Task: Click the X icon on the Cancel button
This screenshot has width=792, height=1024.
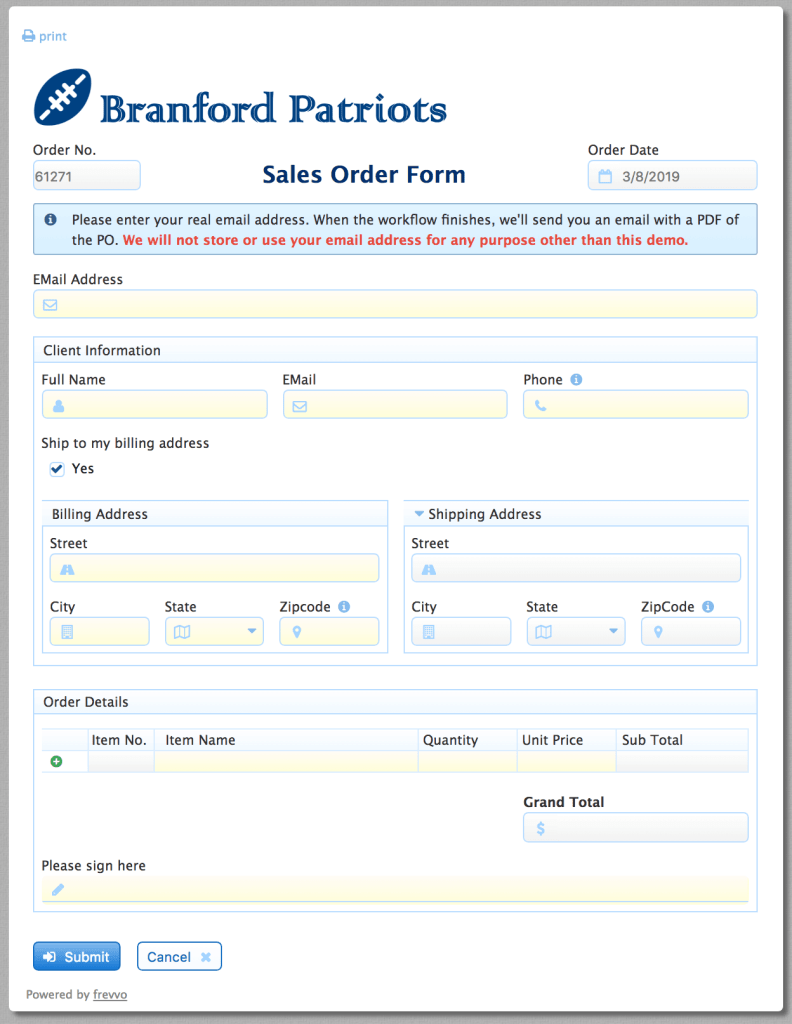Action: [206, 957]
